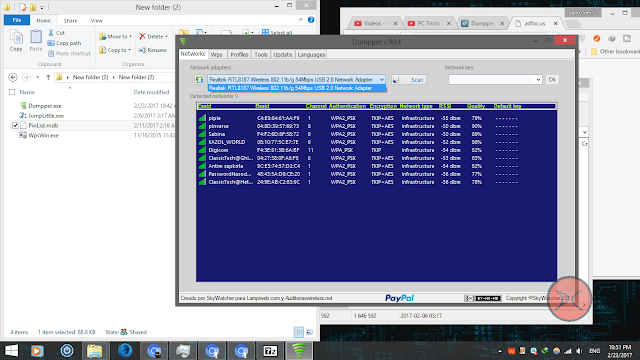This screenshot has width=640, height=360.
Task: Click signal icon beside PasswordNasod network
Action: pos(202,174)
